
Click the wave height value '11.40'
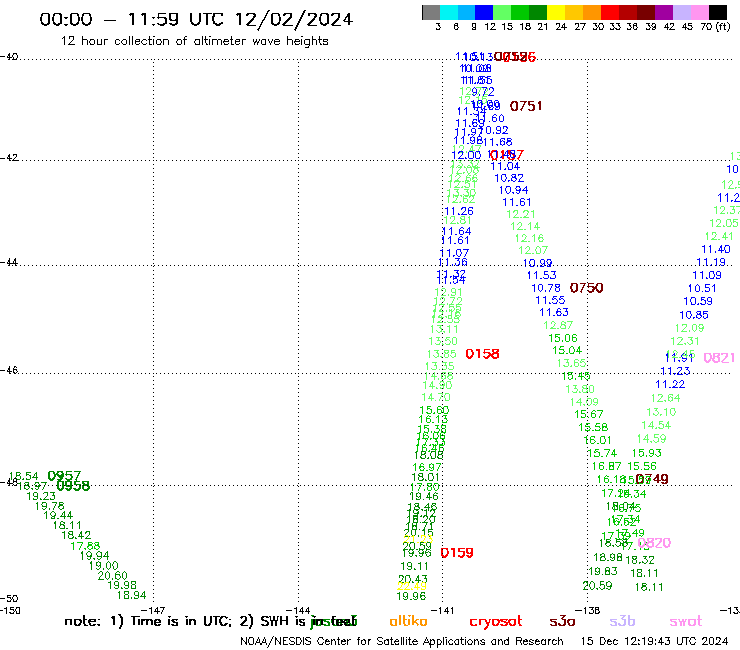[x=716, y=249]
